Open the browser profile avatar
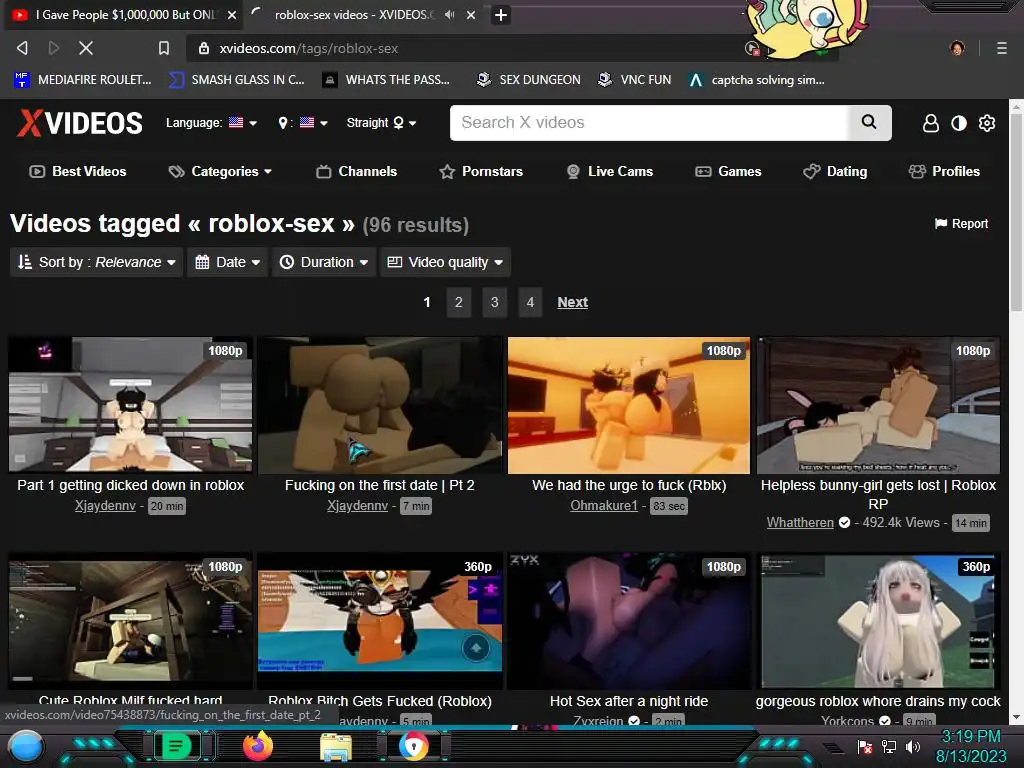This screenshot has height=768, width=1024. click(x=957, y=48)
